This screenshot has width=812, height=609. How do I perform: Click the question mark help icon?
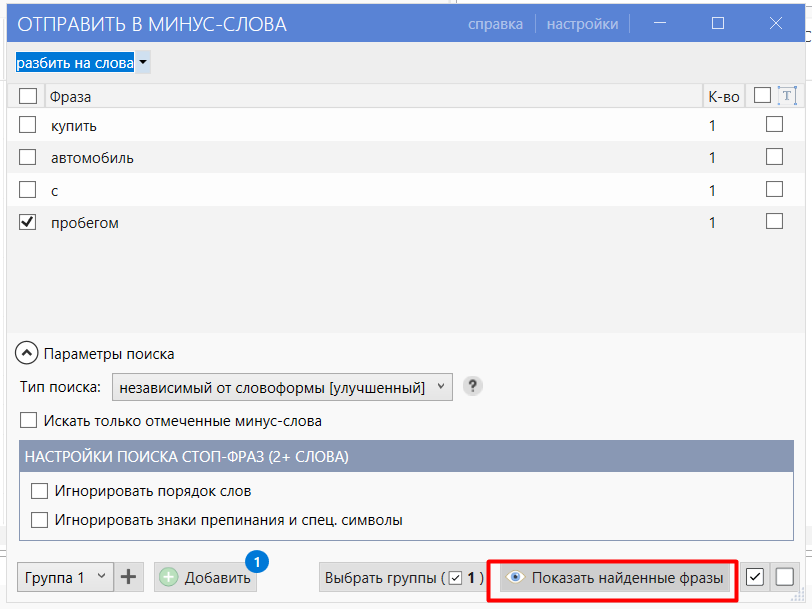(472, 386)
